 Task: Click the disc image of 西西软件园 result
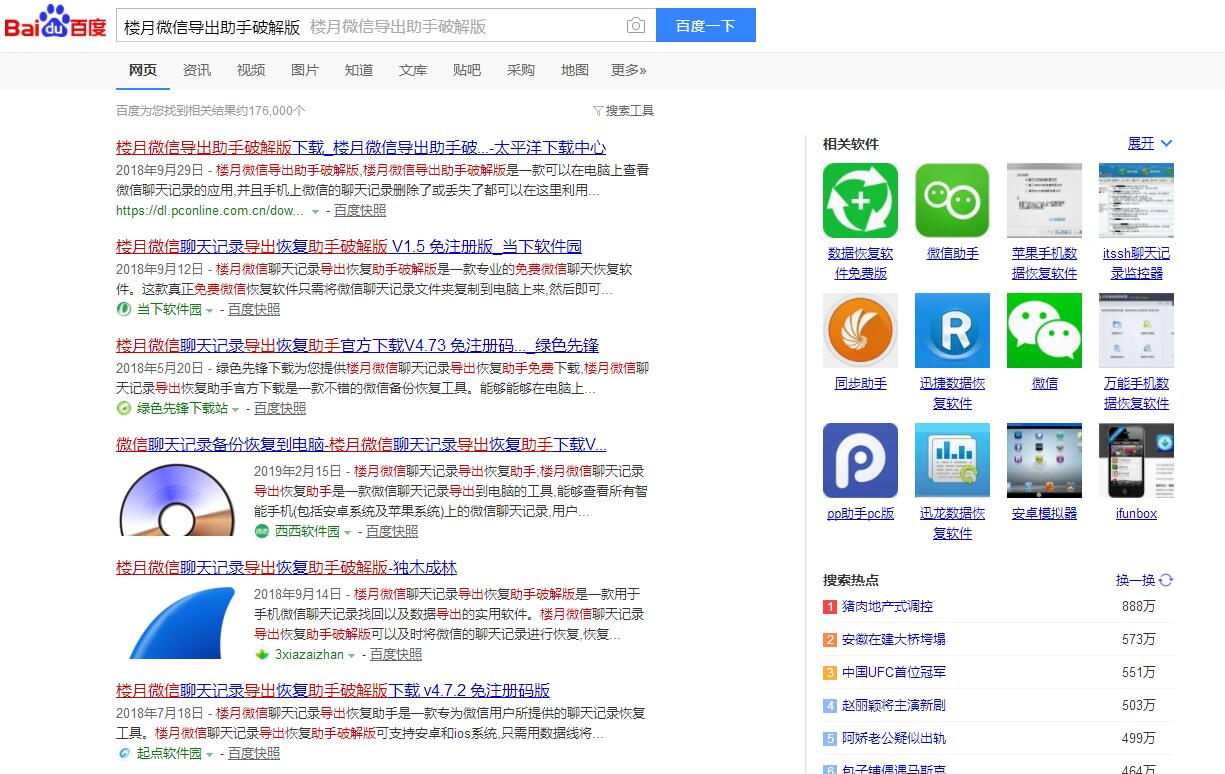[178, 500]
